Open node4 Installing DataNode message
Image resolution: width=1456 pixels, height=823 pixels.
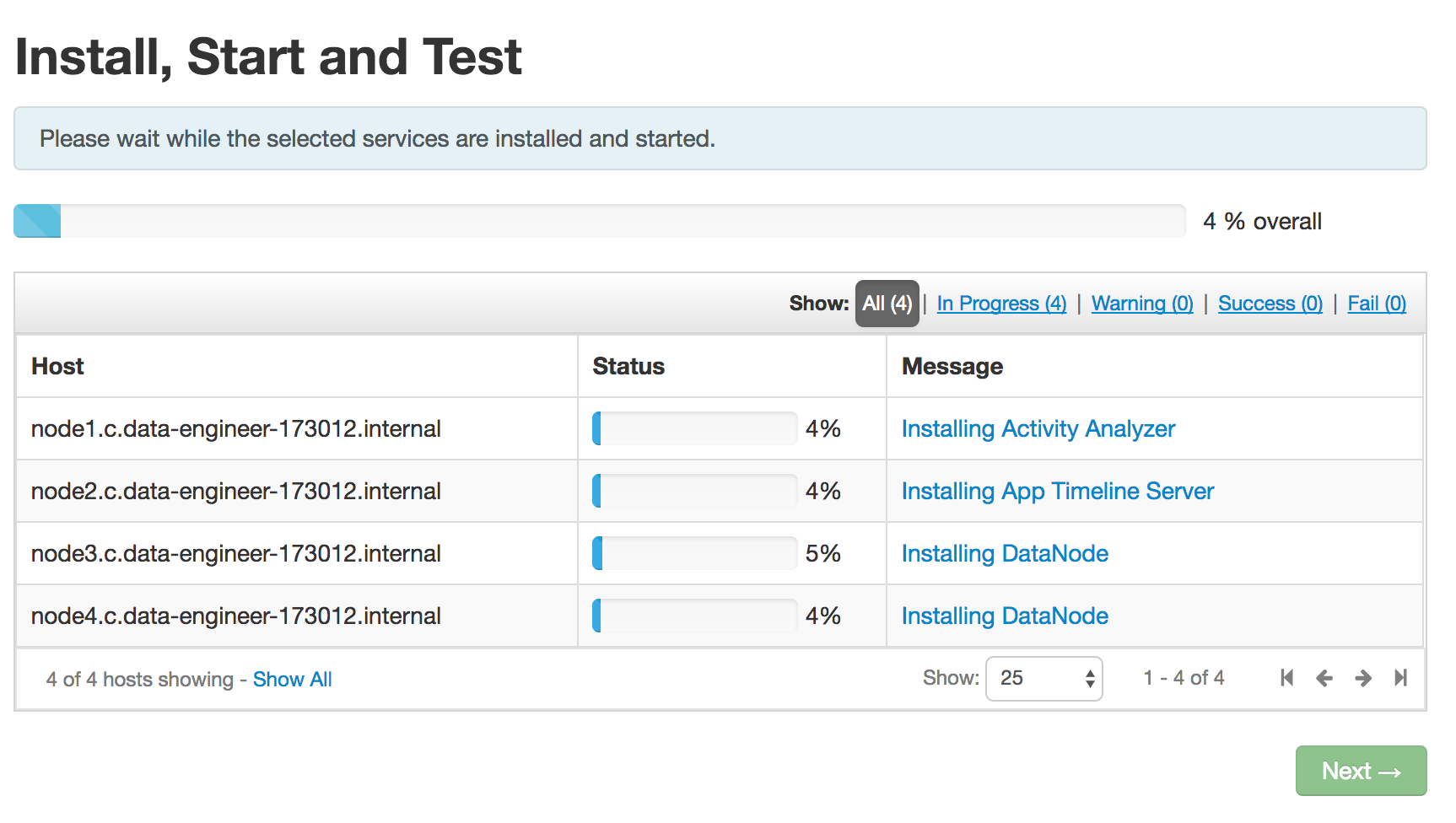[x=1005, y=616]
